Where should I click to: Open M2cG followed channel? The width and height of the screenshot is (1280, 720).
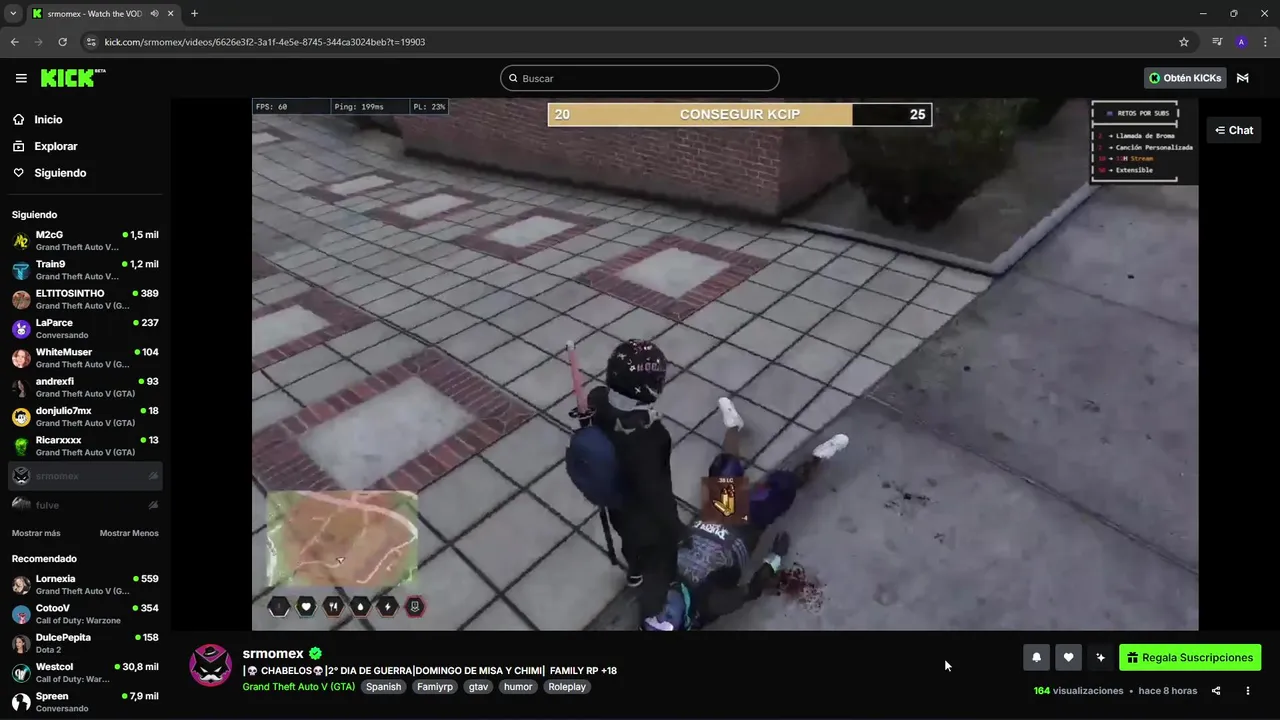(85, 241)
